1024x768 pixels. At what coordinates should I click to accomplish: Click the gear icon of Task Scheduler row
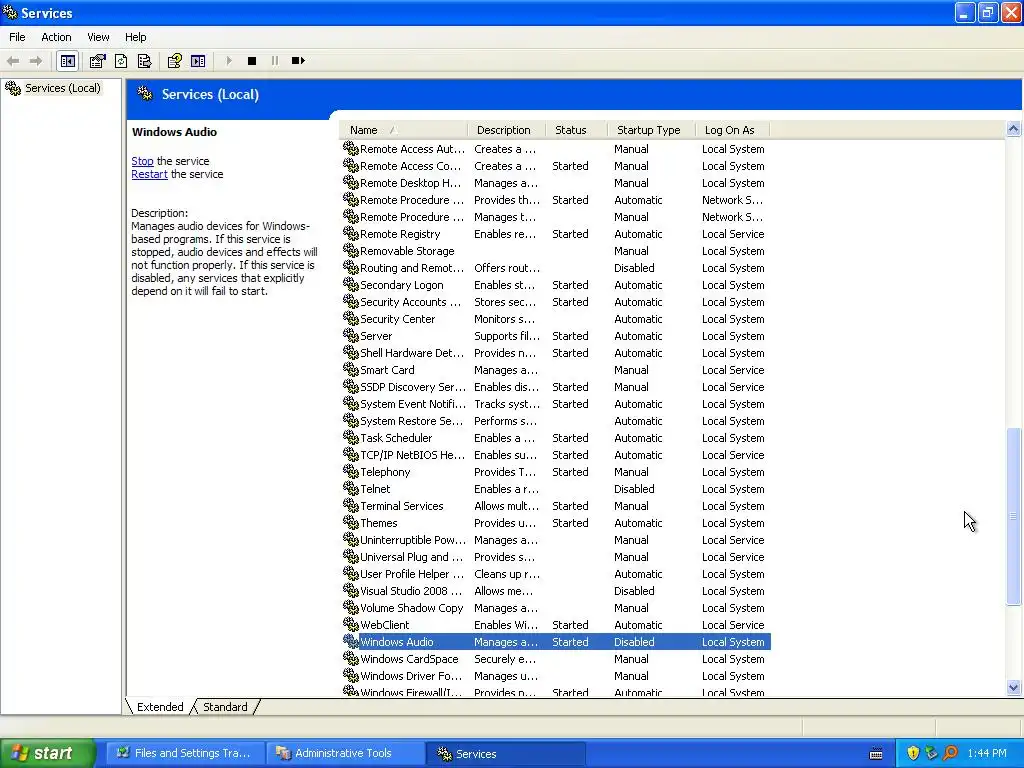pyautogui.click(x=351, y=437)
